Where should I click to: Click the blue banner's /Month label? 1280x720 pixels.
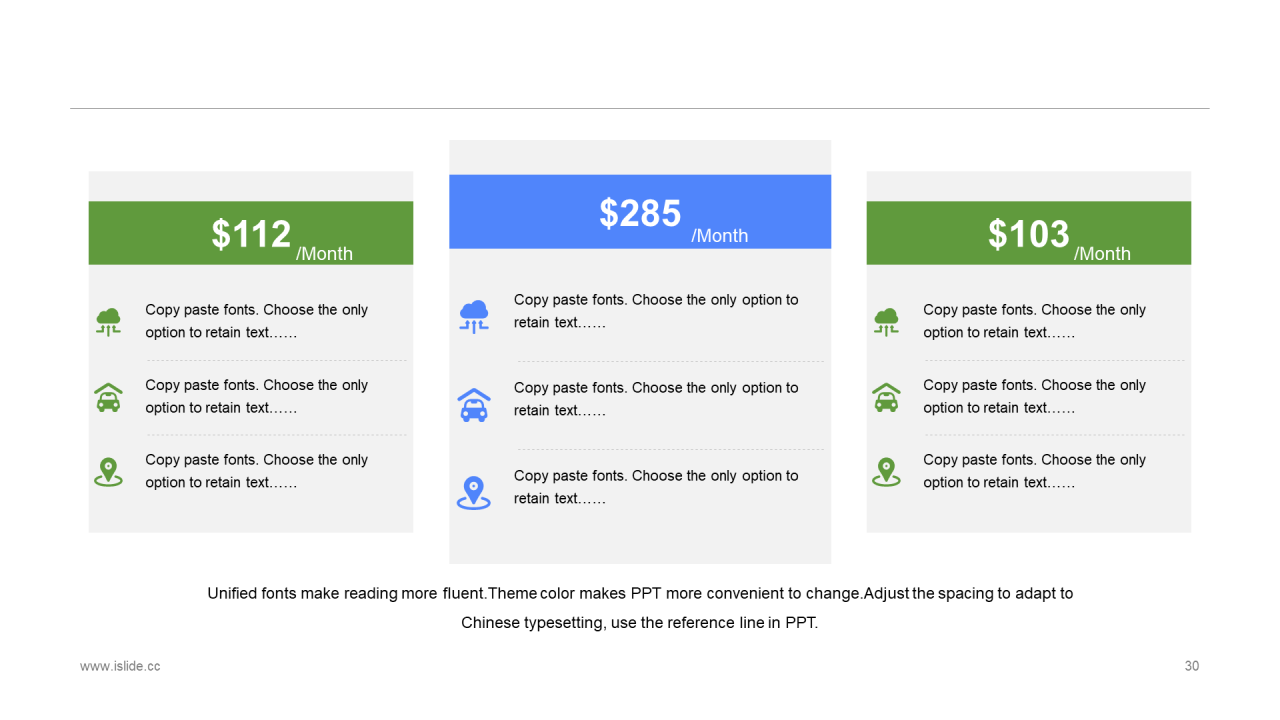click(719, 236)
